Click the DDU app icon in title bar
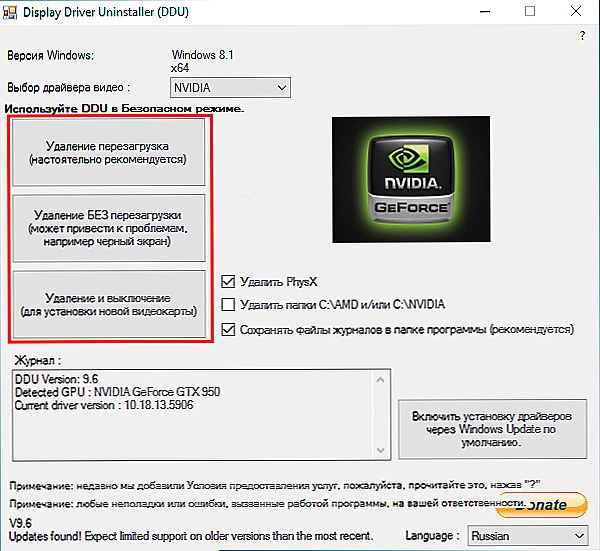Image resolution: width=600 pixels, height=551 pixels. click(10, 12)
